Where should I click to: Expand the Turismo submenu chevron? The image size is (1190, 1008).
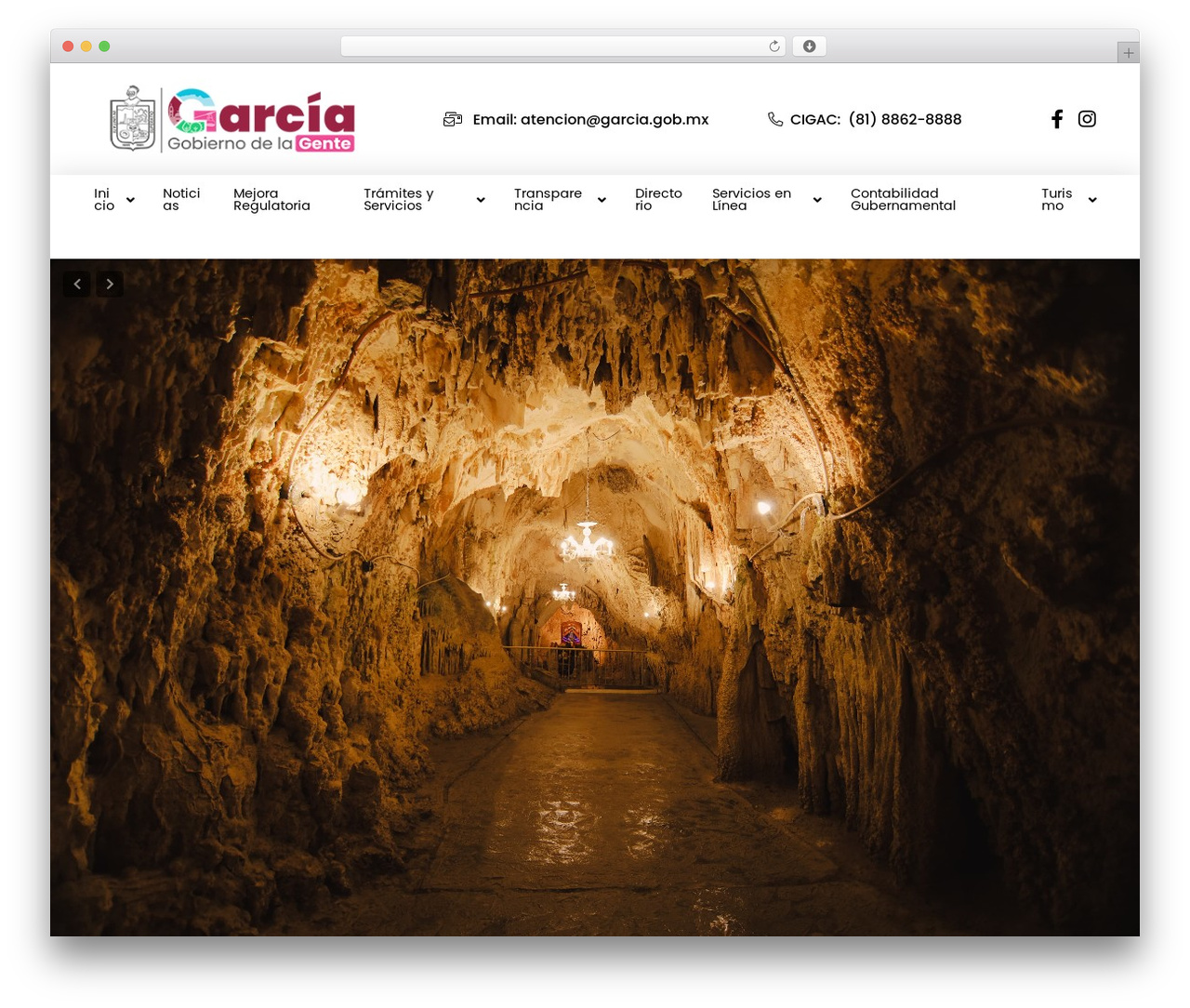click(x=1092, y=200)
